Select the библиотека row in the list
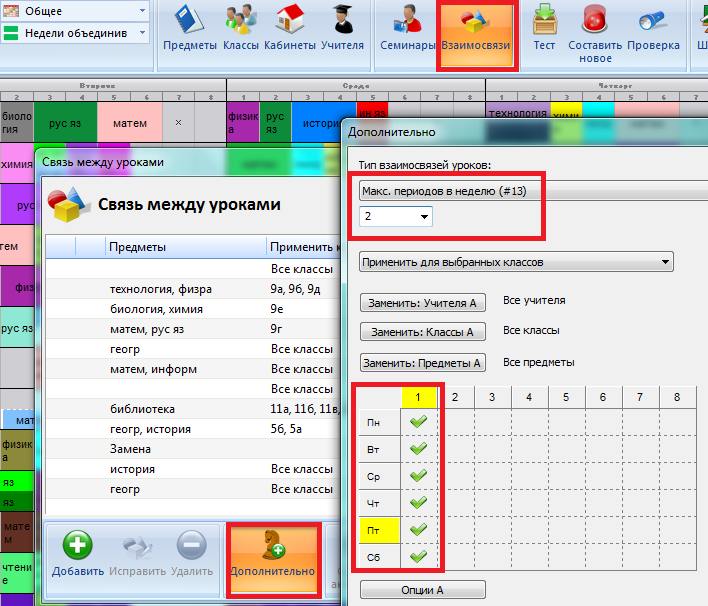 (x=142, y=409)
